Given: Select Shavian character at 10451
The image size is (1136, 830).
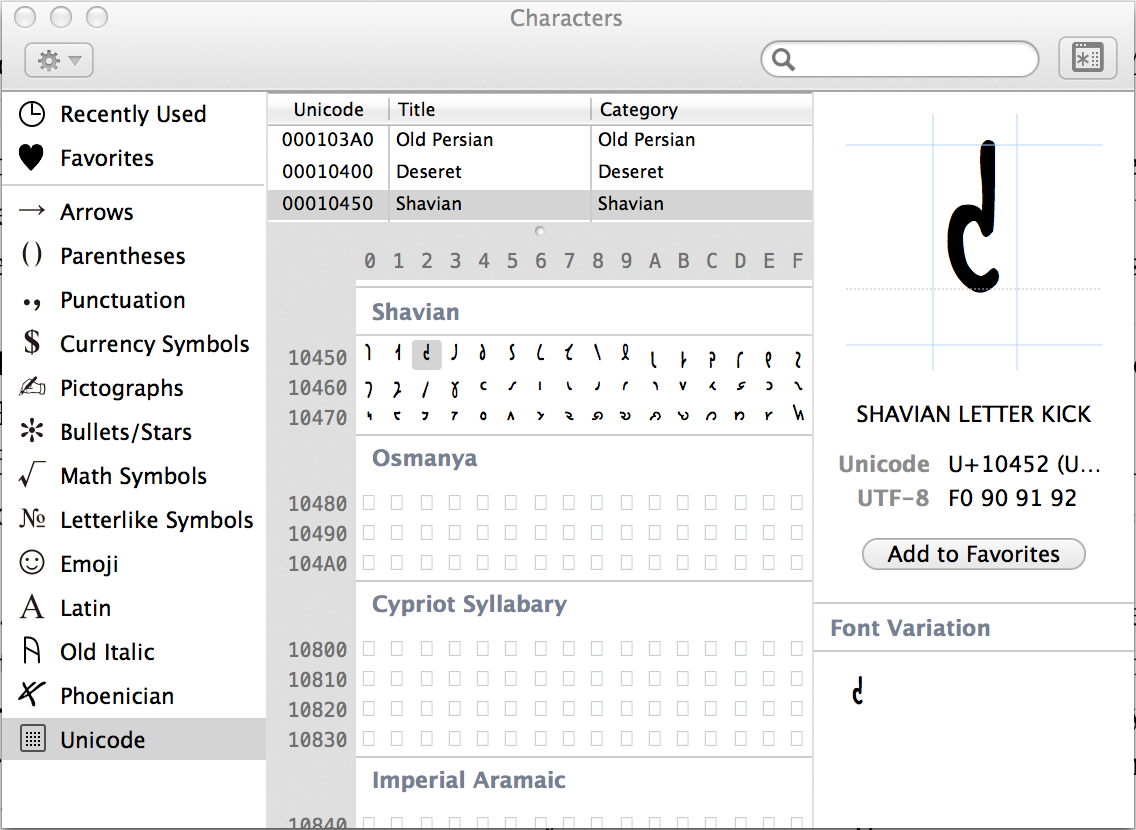Looking at the screenshot, I should click(x=398, y=353).
